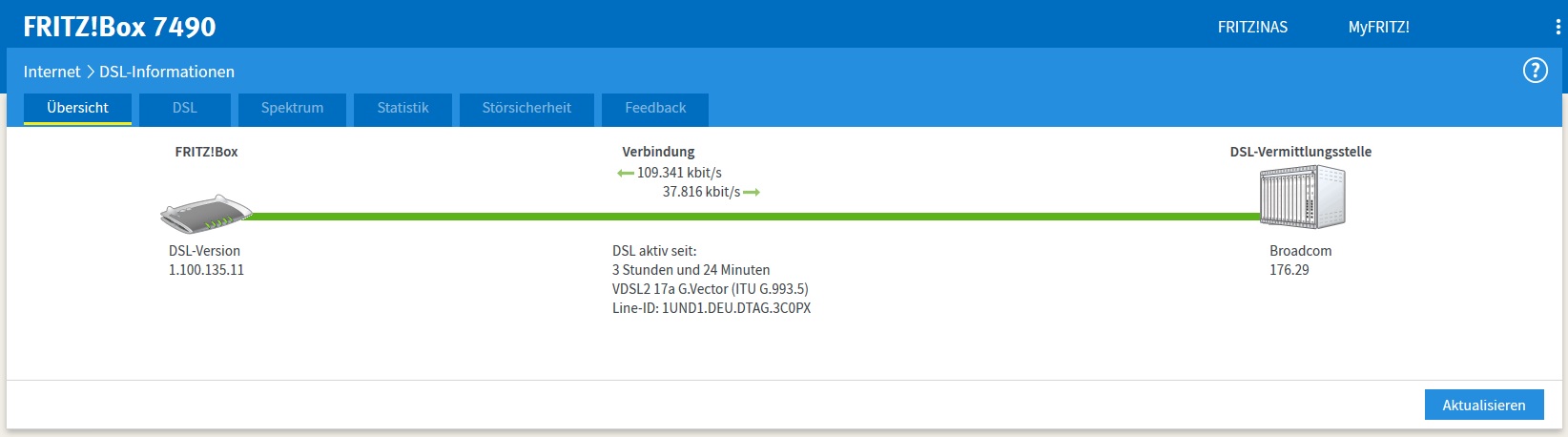Click the FRITZ!Box router image
The image size is (1568, 437).
pyautogui.click(x=207, y=215)
